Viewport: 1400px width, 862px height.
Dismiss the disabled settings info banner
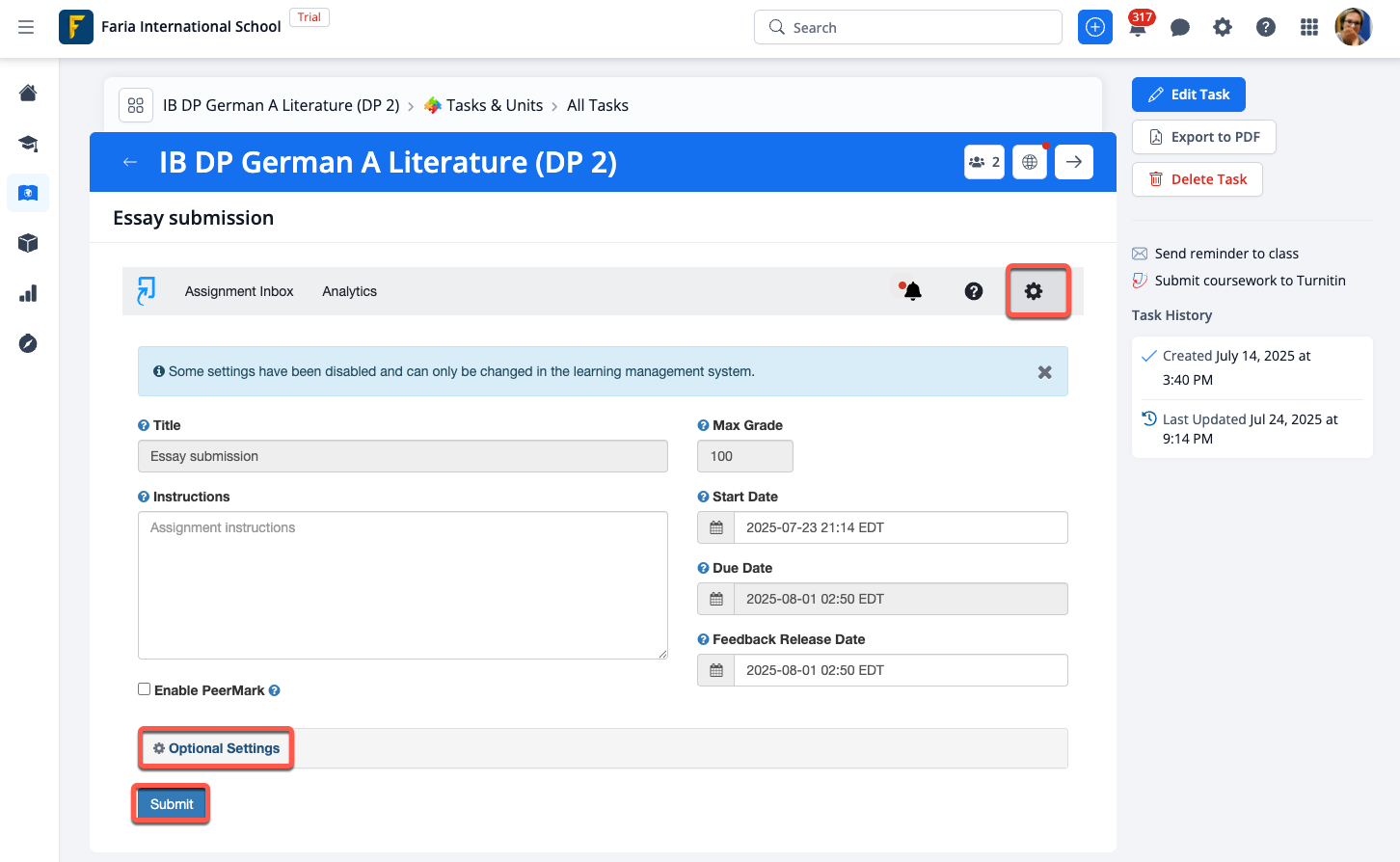[1044, 372]
